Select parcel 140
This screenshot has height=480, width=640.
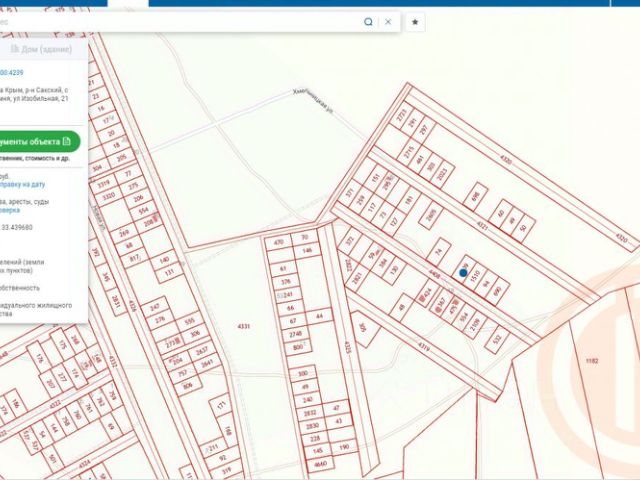(164, 260)
